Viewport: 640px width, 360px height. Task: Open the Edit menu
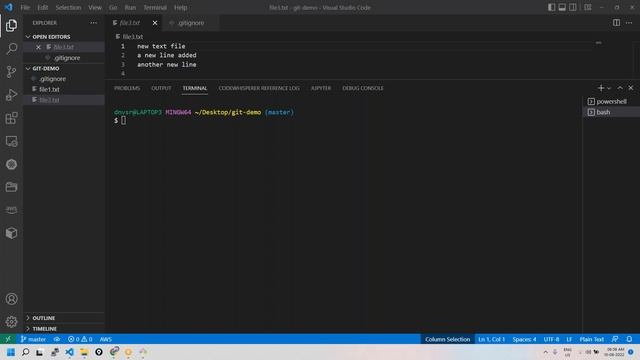pyautogui.click(x=42, y=7)
